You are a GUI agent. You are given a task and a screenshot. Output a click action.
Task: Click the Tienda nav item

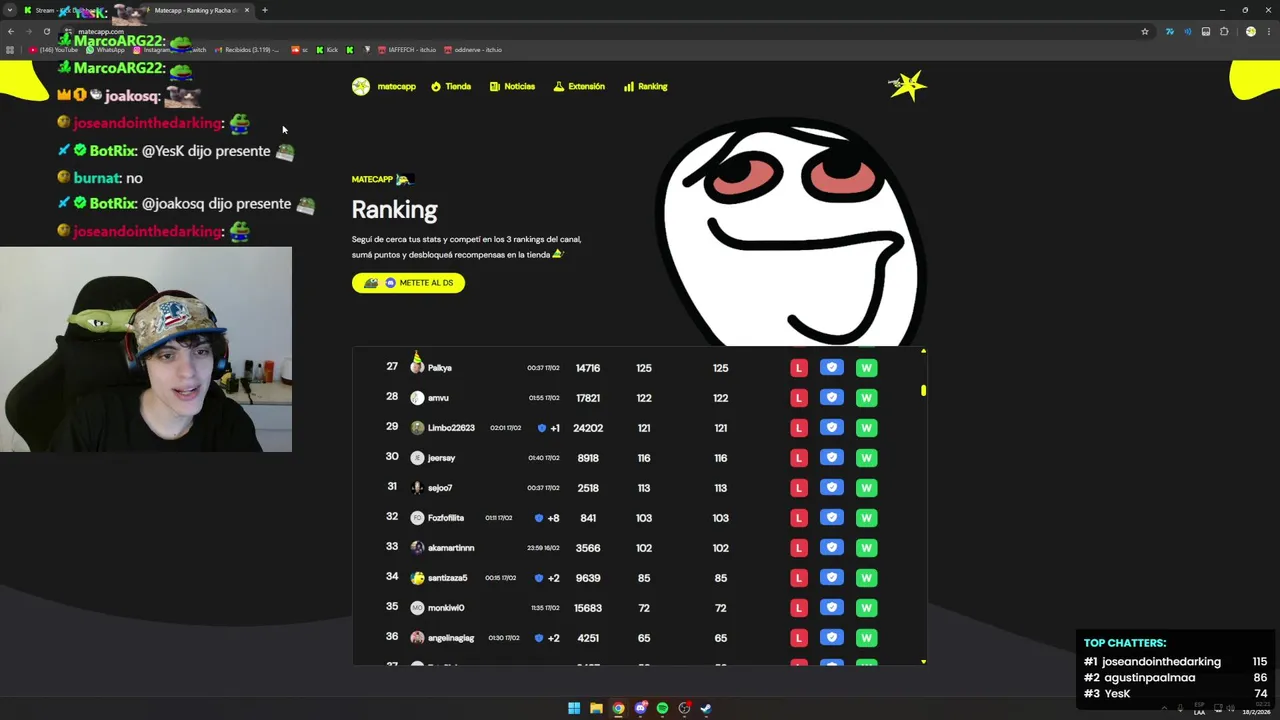click(x=451, y=86)
